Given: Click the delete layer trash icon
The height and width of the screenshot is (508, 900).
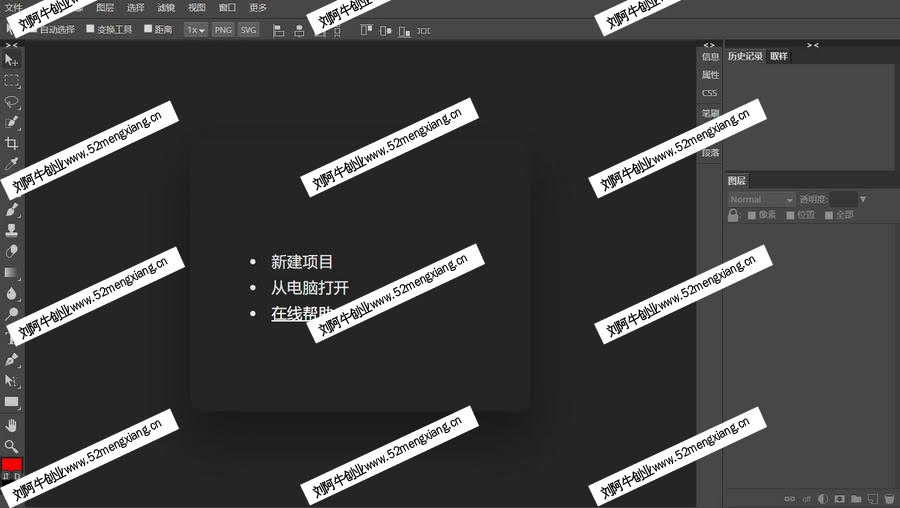Looking at the screenshot, I should pyautogui.click(x=889, y=499).
